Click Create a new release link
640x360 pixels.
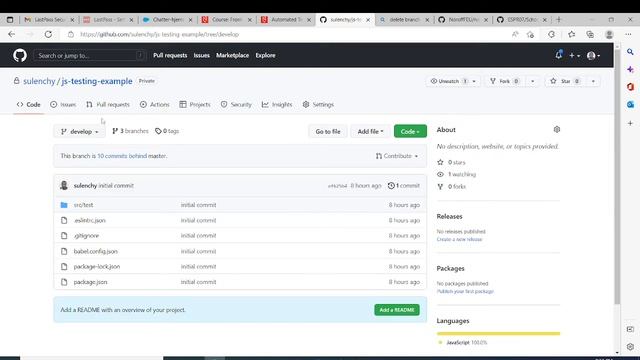459,239
